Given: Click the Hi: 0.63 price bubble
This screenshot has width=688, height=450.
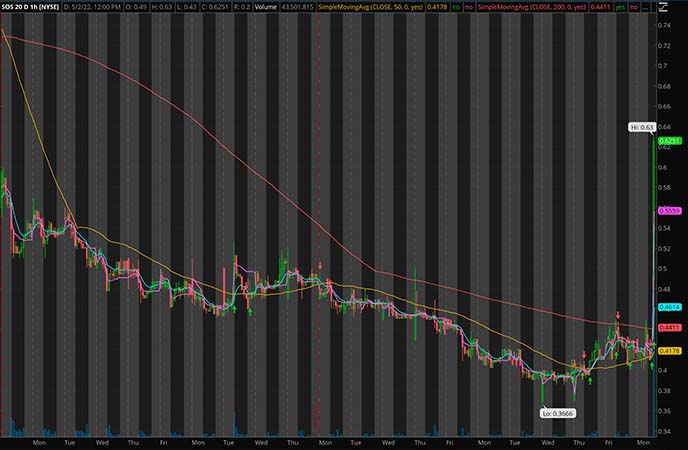Looking at the screenshot, I should [x=642, y=127].
